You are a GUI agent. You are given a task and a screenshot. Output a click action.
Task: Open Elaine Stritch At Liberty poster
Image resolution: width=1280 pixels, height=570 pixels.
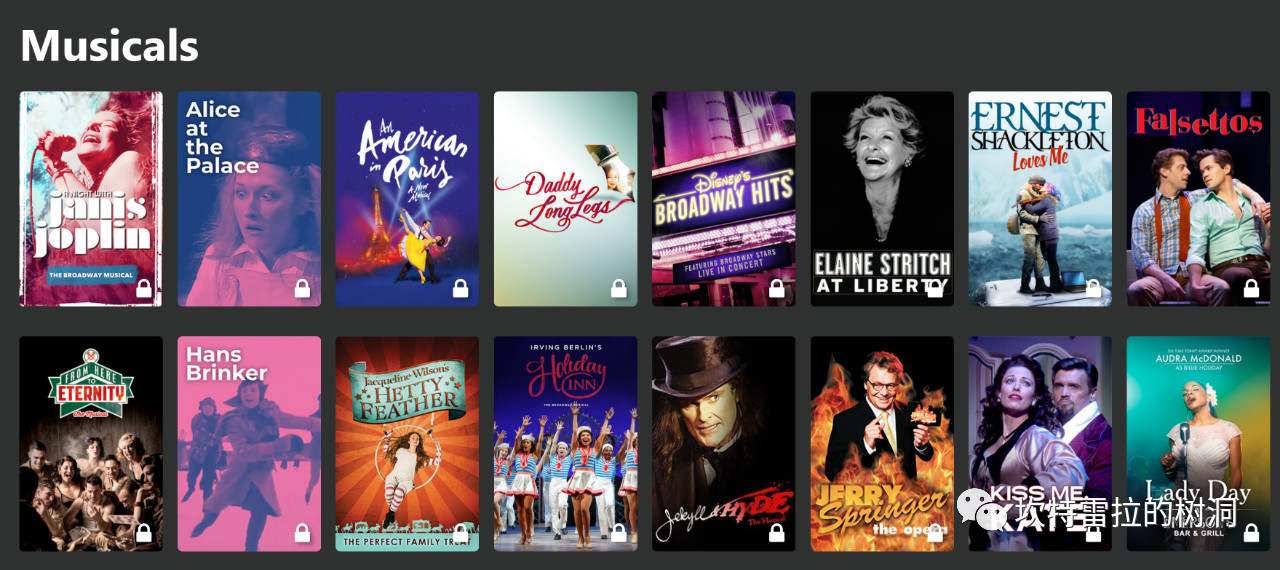[882, 199]
